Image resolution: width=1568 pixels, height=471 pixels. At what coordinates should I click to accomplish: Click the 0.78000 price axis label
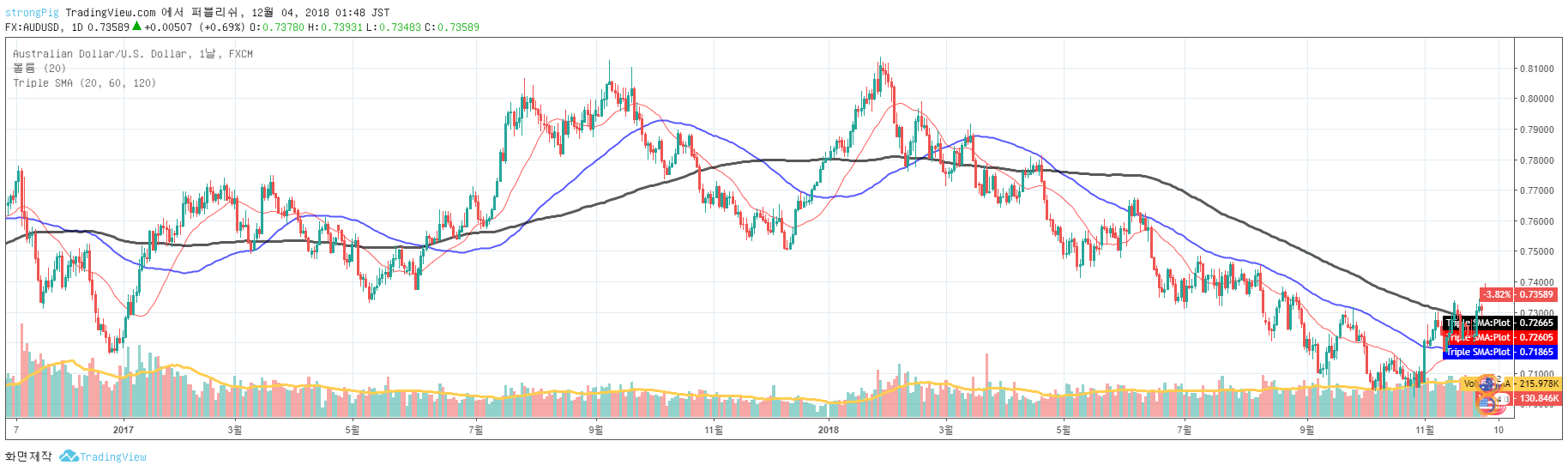pyautogui.click(x=1537, y=160)
